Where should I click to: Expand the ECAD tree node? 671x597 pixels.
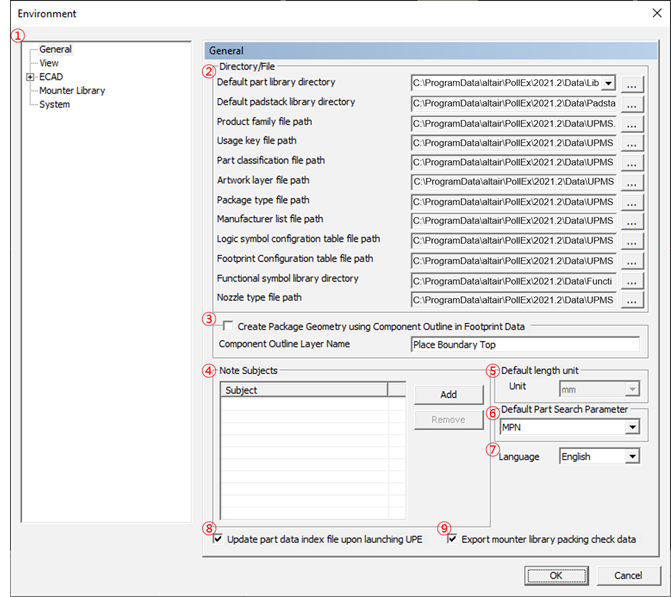[30, 77]
